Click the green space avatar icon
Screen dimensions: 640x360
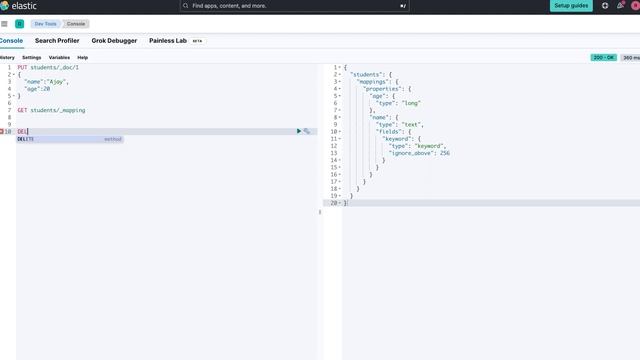click(x=19, y=24)
